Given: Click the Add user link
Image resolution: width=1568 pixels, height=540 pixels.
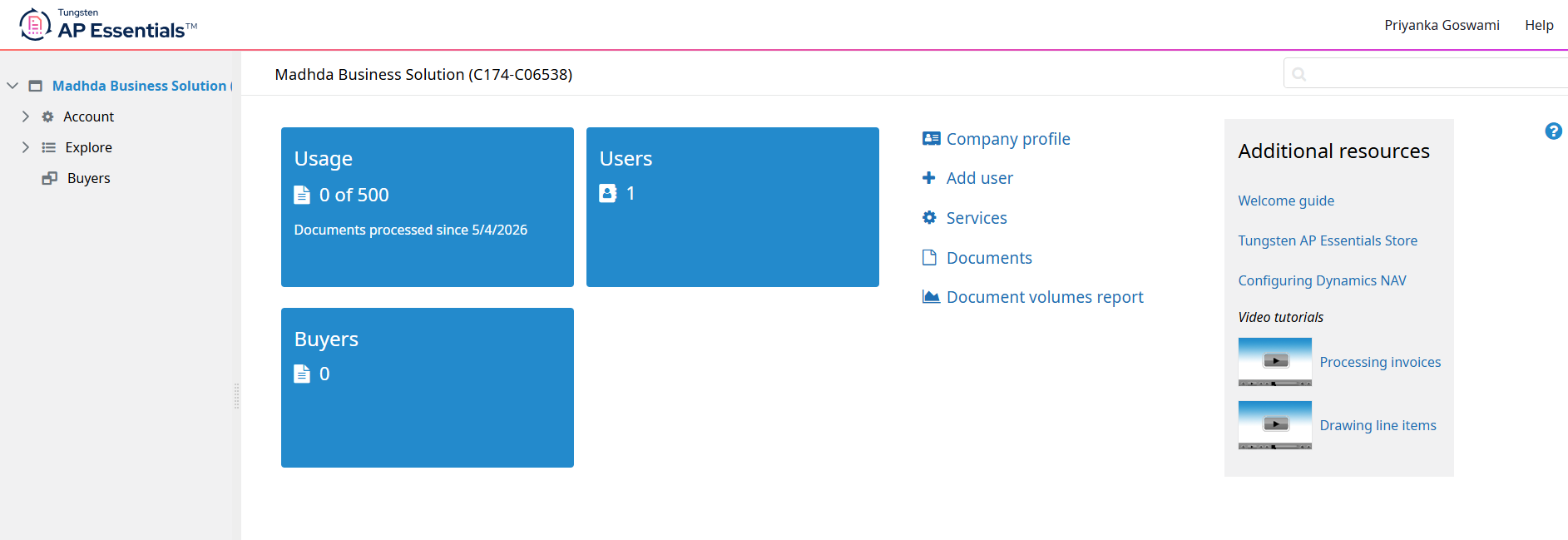Looking at the screenshot, I should tap(980, 178).
